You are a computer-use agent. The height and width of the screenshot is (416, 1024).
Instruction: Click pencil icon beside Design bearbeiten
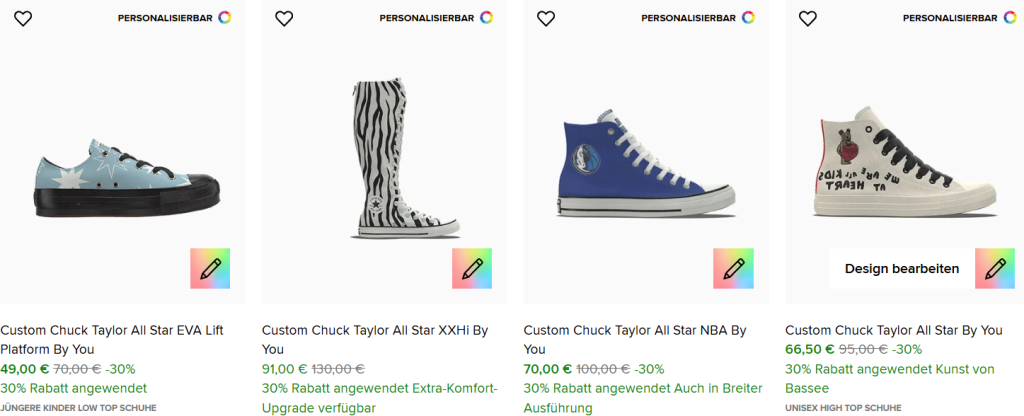(996, 268)
